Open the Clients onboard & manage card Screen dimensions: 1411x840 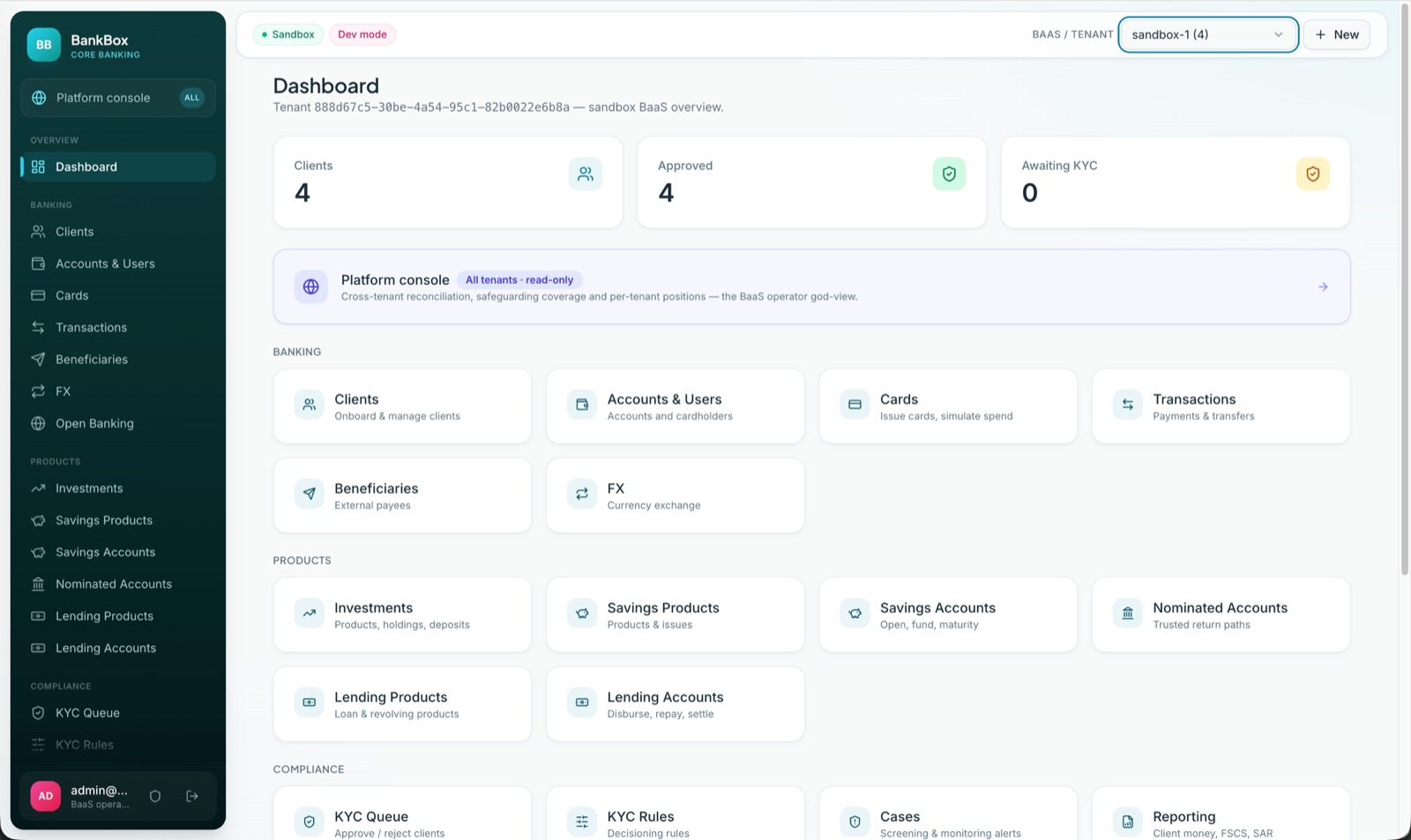(402, 406)
